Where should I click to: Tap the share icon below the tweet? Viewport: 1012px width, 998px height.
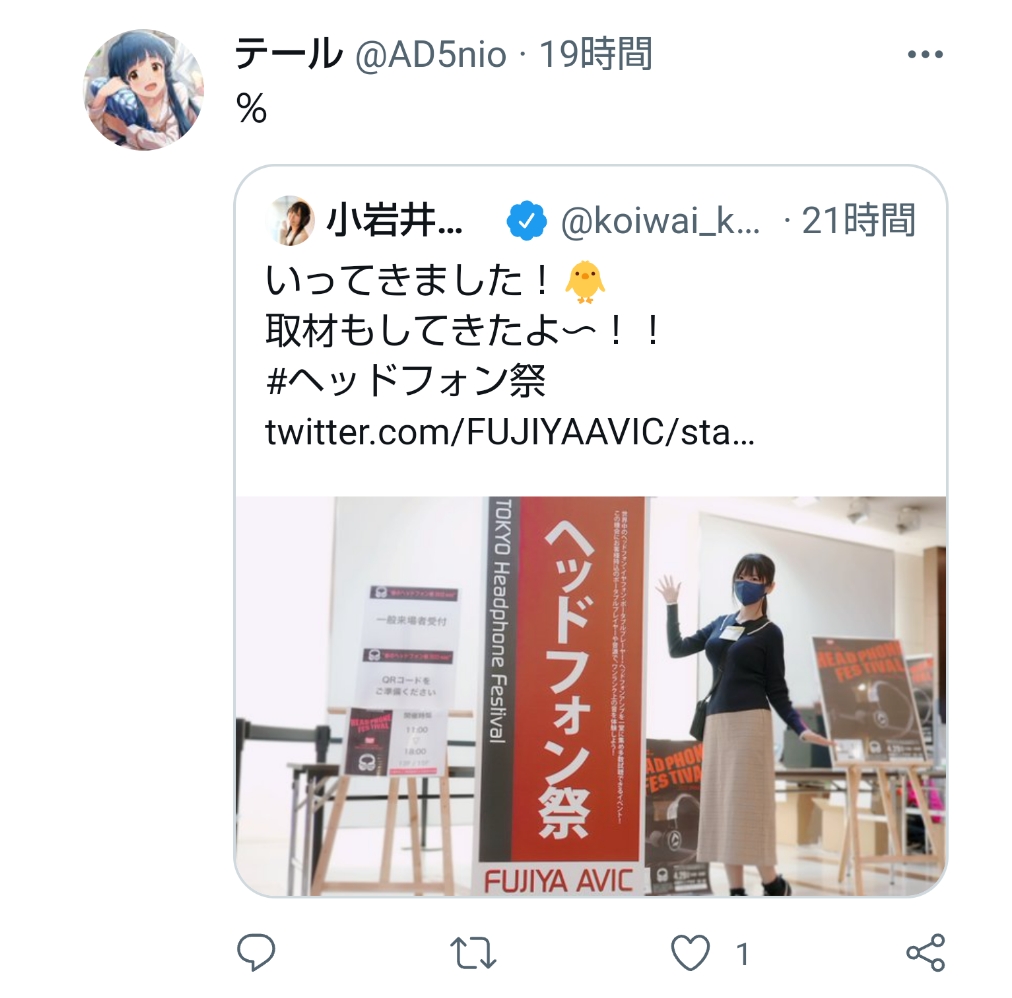tap(926, 953)
